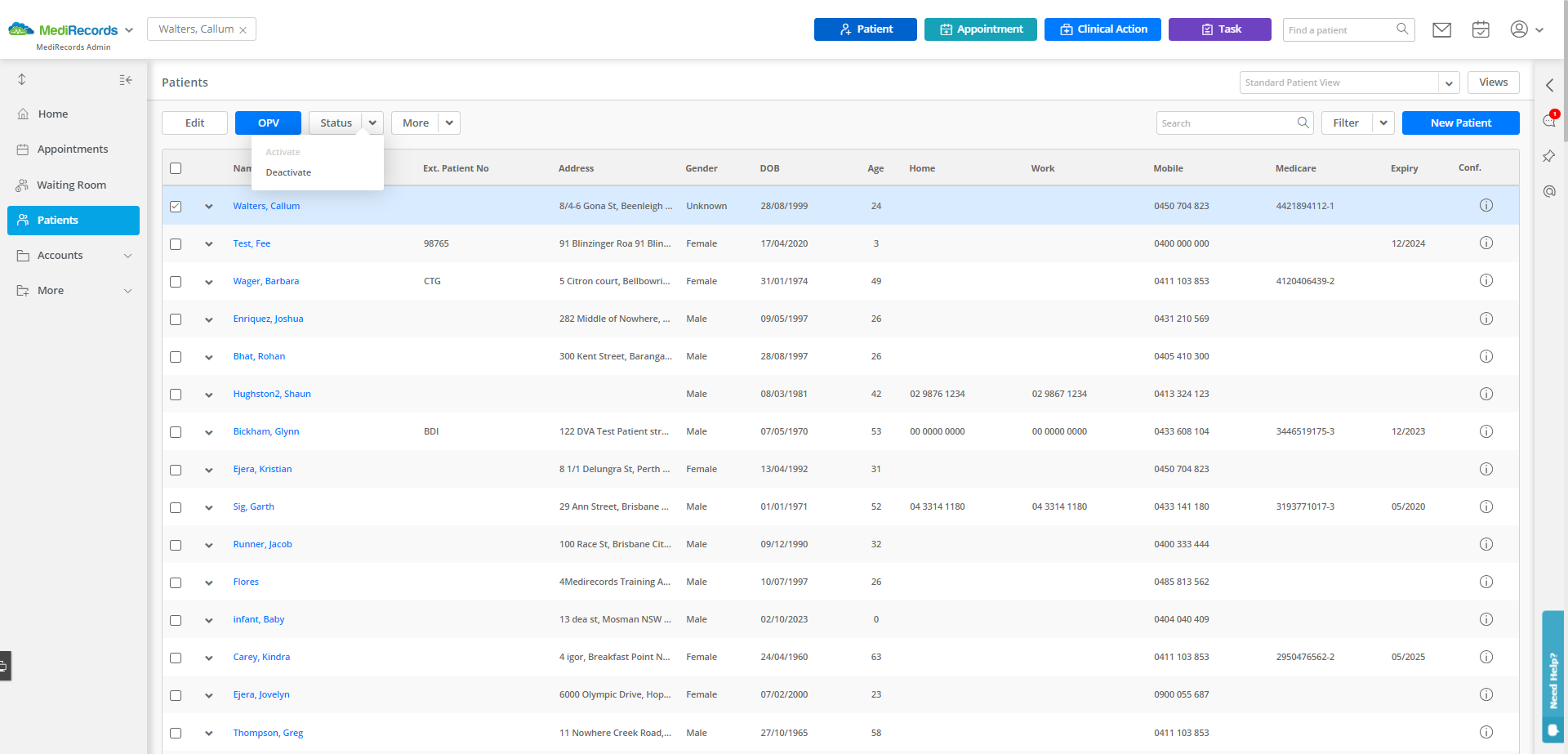Click the patients table search magnifier
Viewport: 1568px width, 754px height.
[x=1303, y=123]
